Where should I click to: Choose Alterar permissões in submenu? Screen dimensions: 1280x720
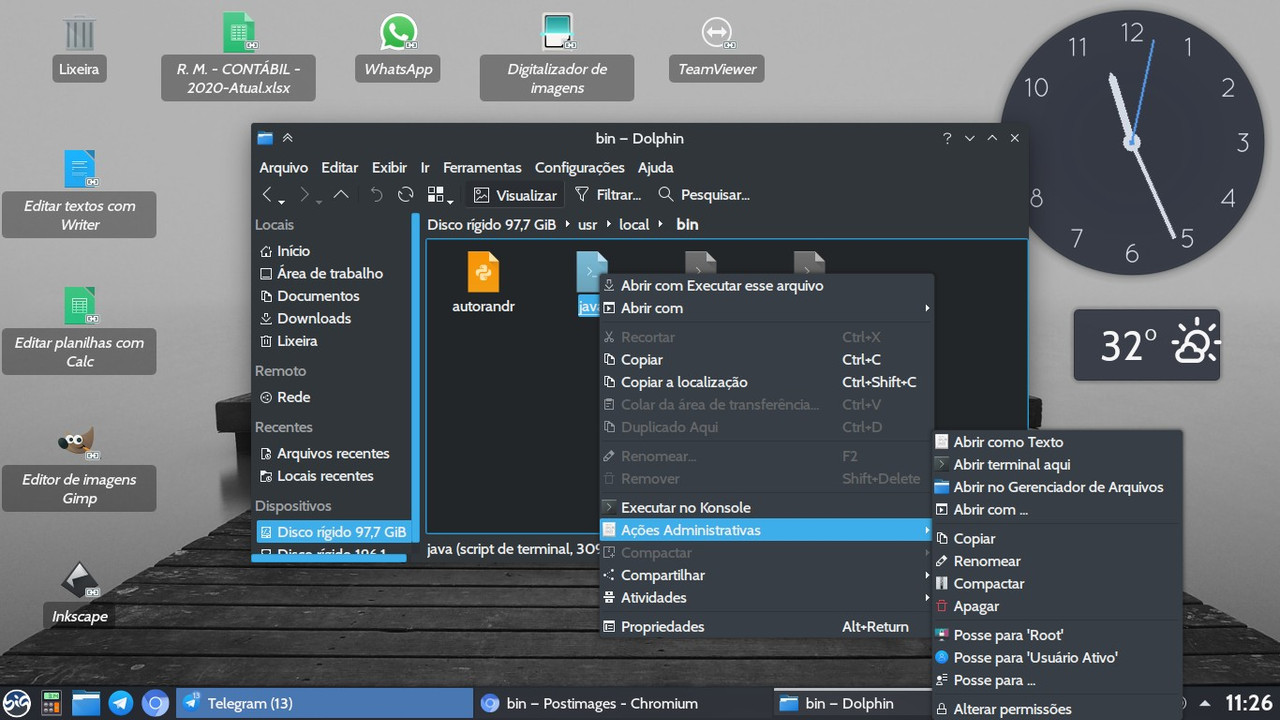1057,709
